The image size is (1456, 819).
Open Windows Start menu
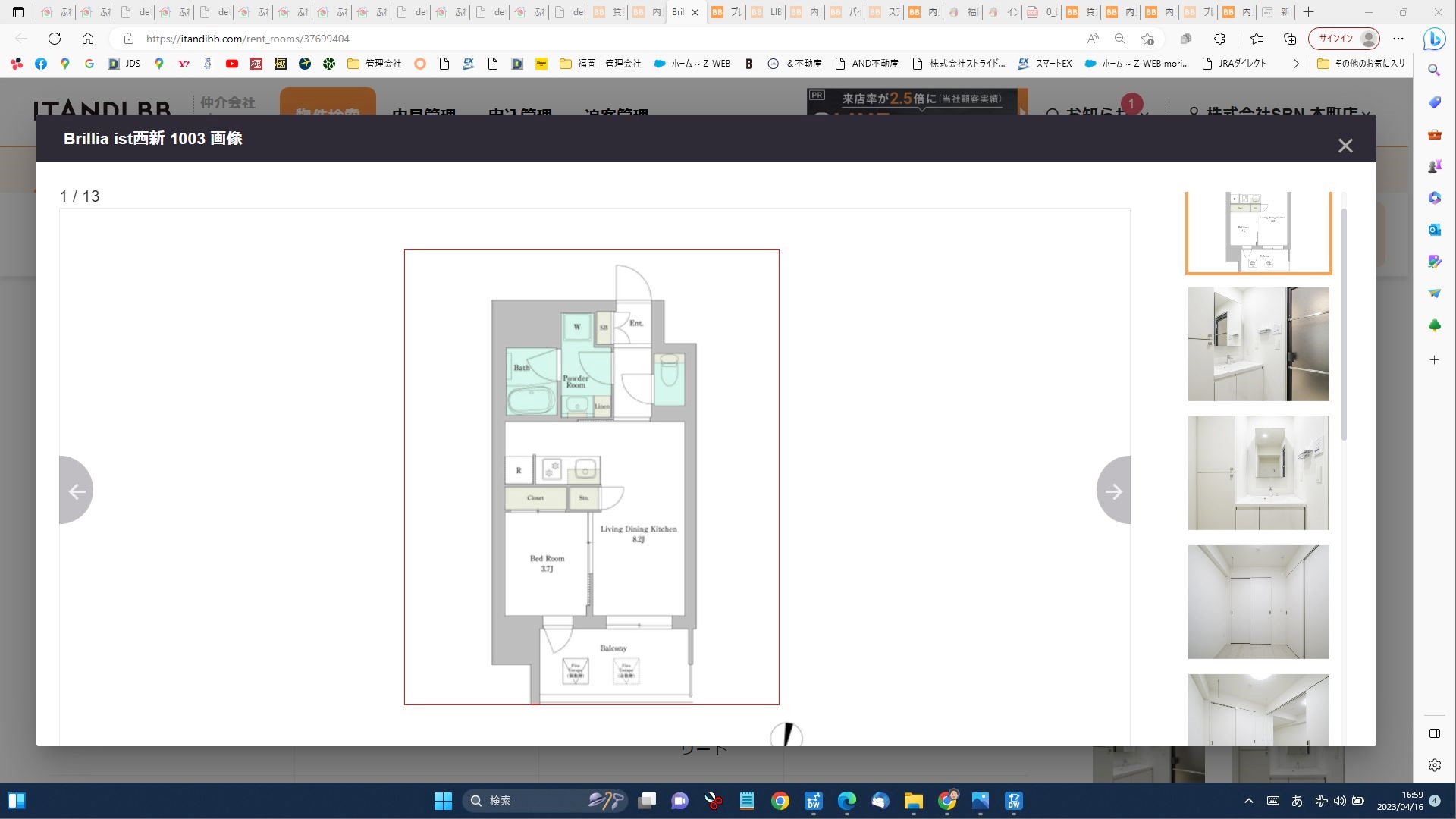(x=443, y=801)
